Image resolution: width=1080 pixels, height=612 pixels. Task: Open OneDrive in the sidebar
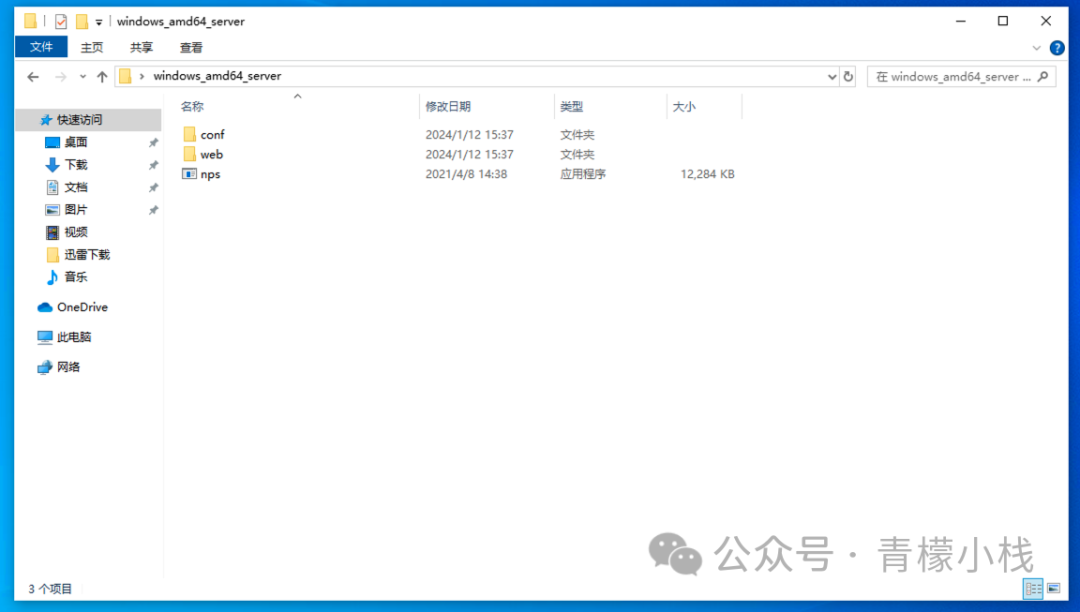coord(82,307)
